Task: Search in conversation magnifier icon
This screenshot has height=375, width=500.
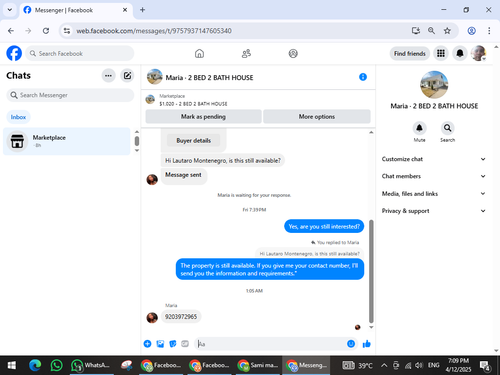Action: [447, 128]
